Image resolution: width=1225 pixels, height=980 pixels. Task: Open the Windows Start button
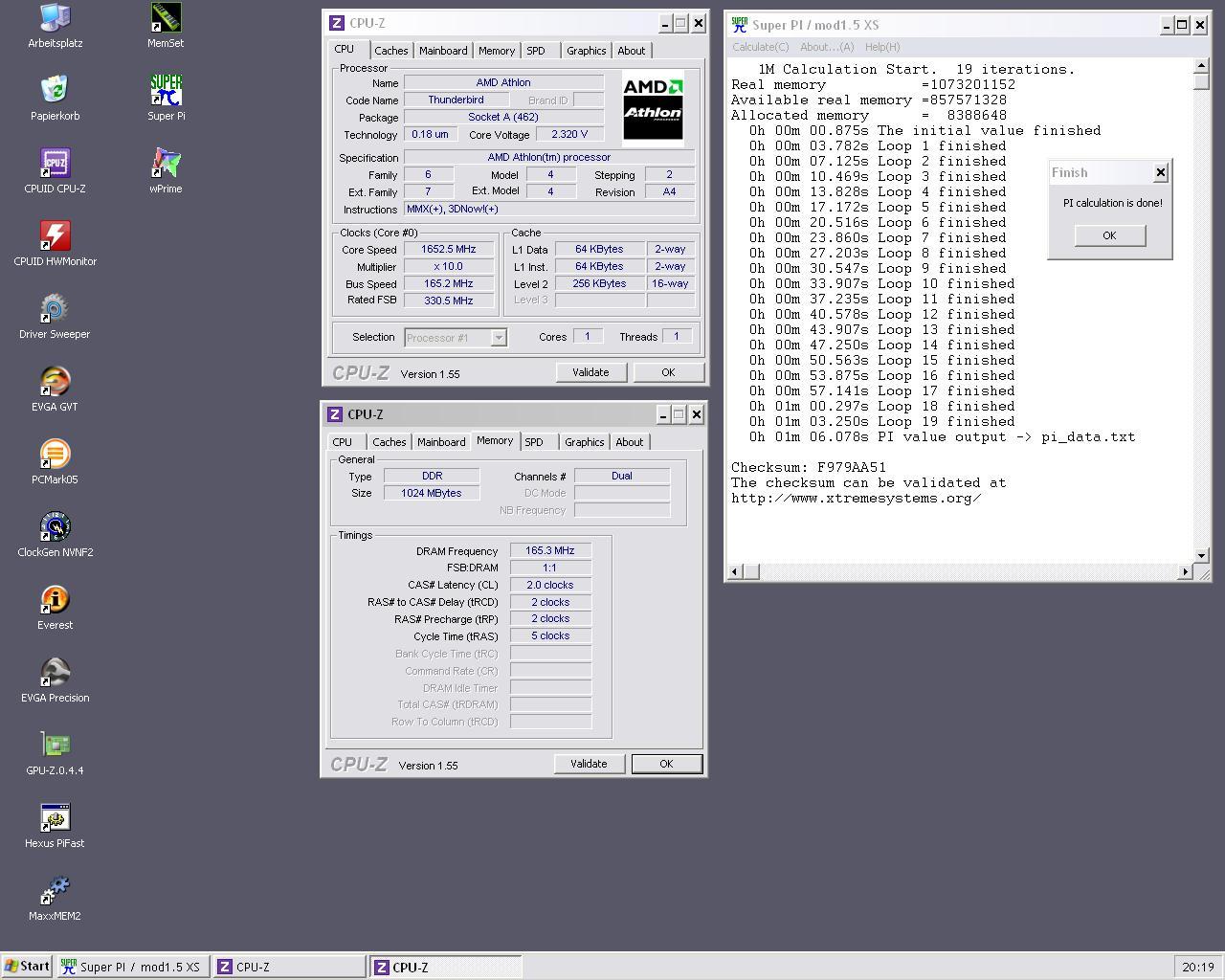[27, 967]
